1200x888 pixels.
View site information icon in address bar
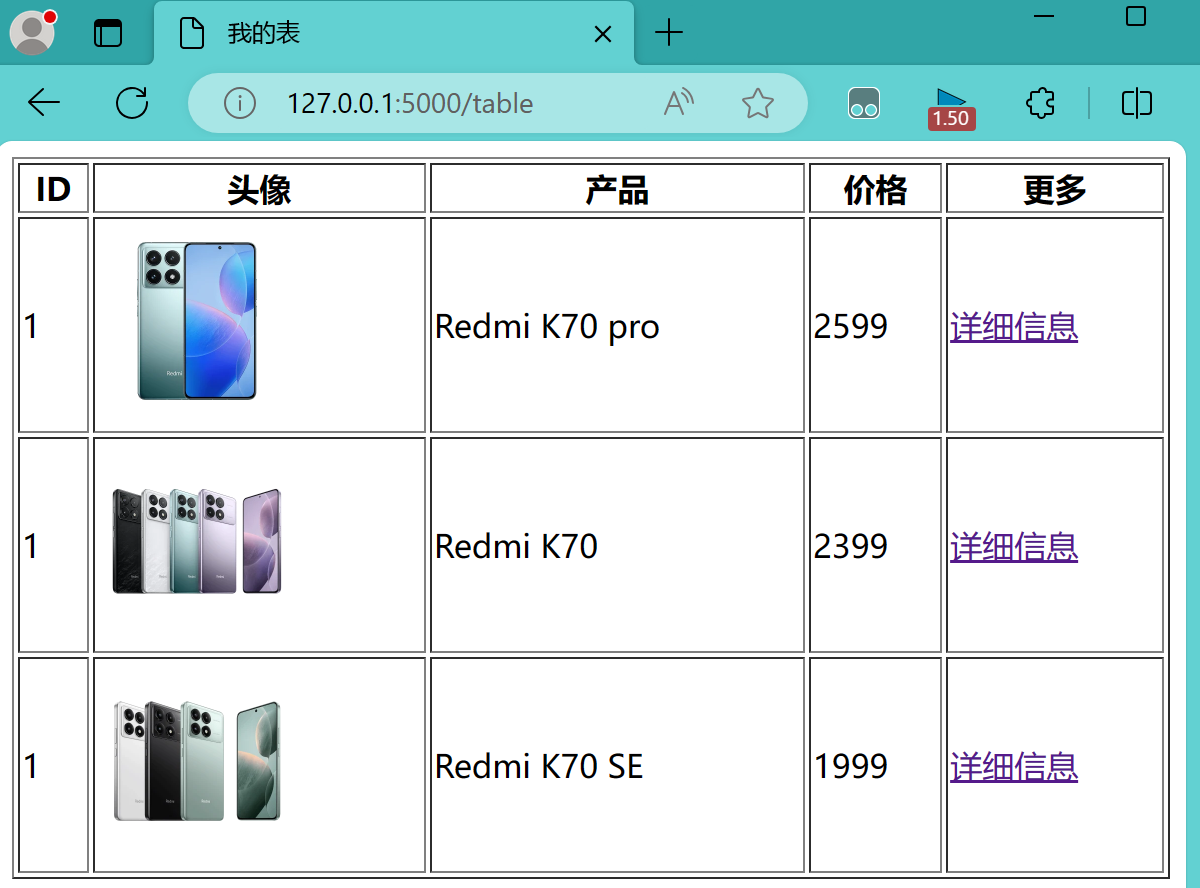point(239,103)
